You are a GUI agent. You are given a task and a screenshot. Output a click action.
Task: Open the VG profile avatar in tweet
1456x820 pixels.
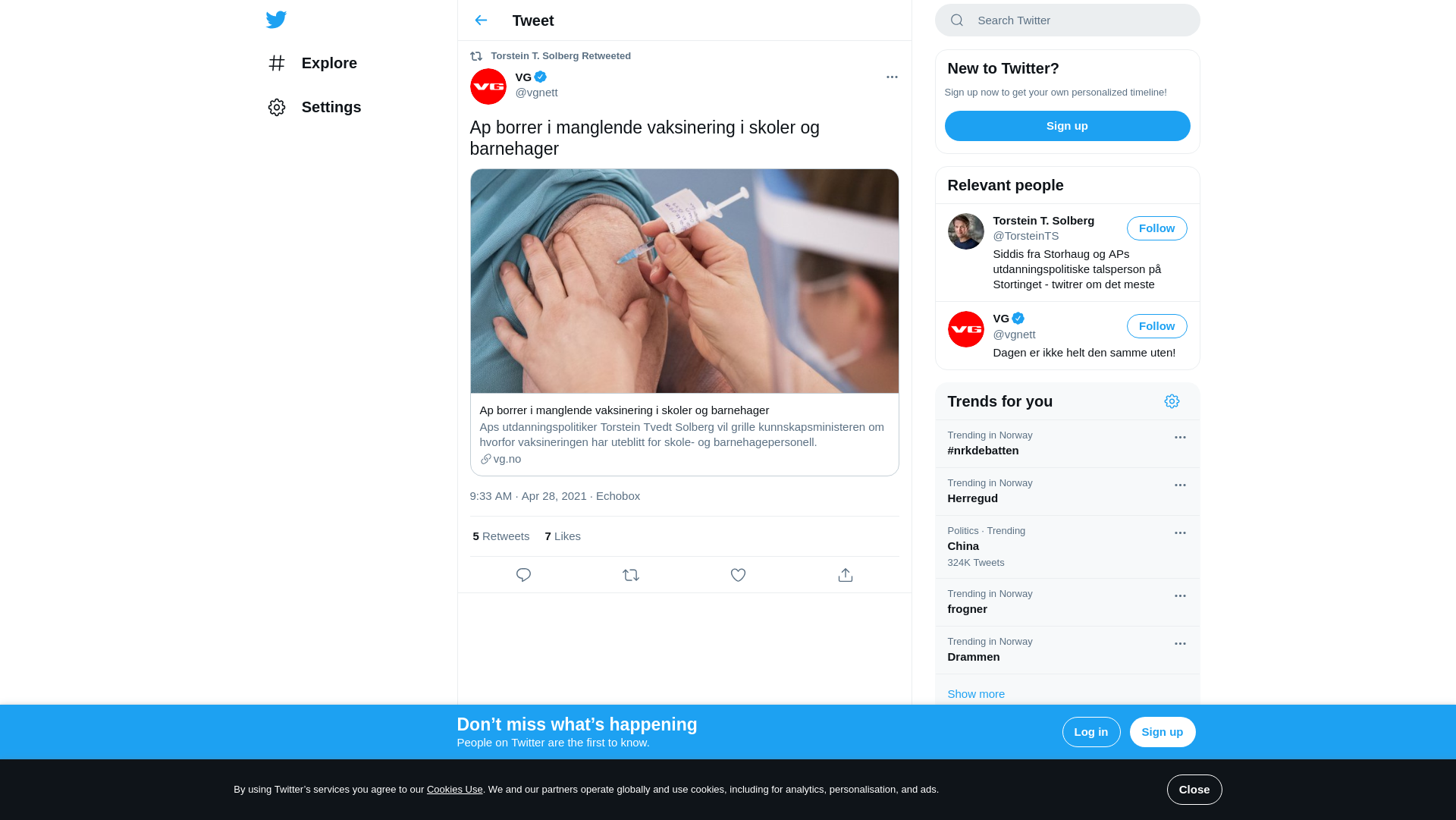488,86
